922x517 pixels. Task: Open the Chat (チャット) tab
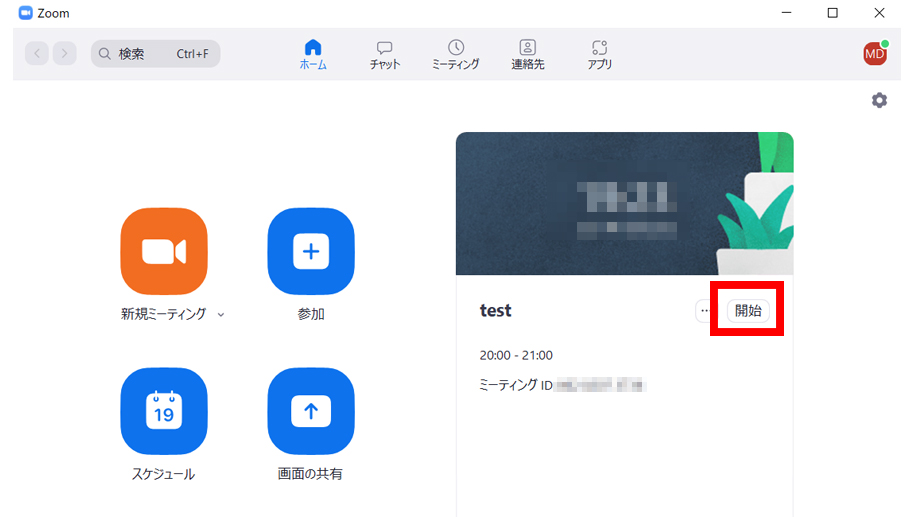385,54
